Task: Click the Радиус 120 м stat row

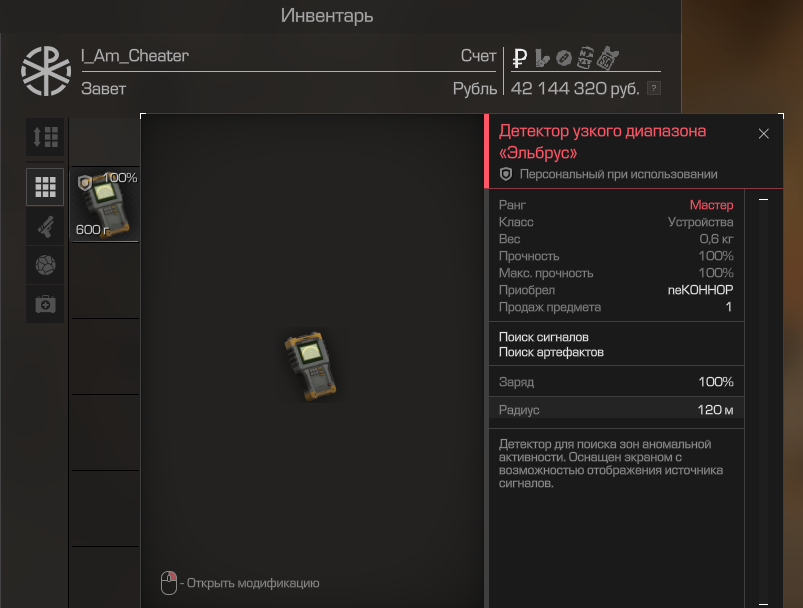Action: pos(616,410)
